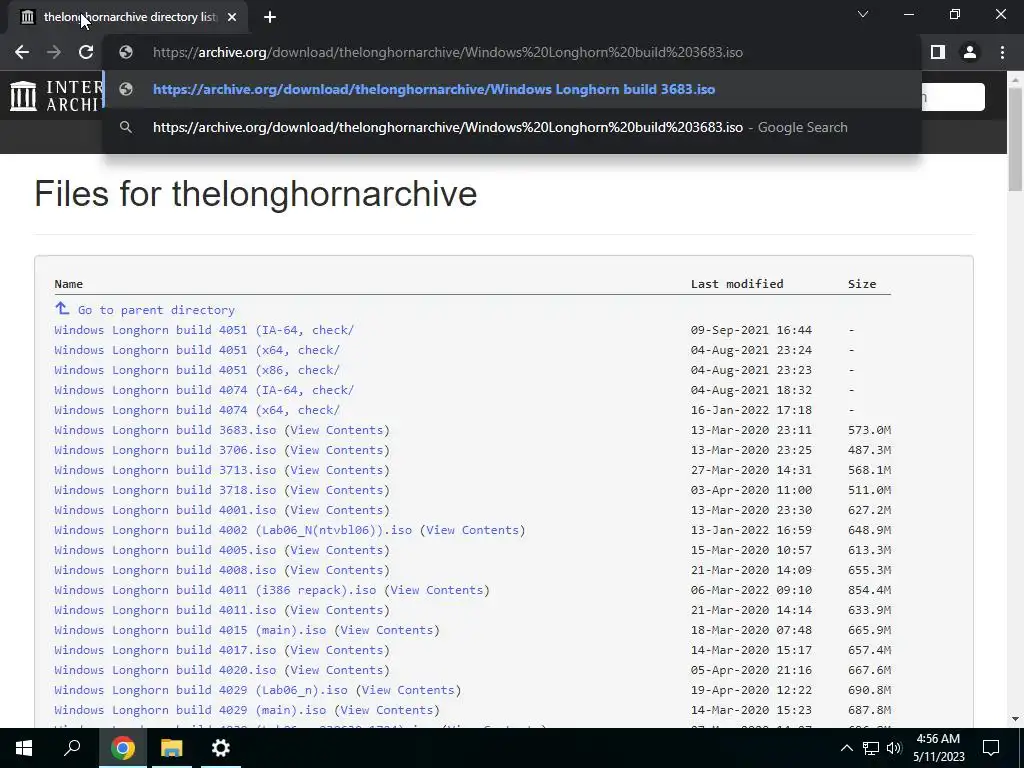
Task: Open folder build 4051 (x64, check/
Action: pos(197,350)
